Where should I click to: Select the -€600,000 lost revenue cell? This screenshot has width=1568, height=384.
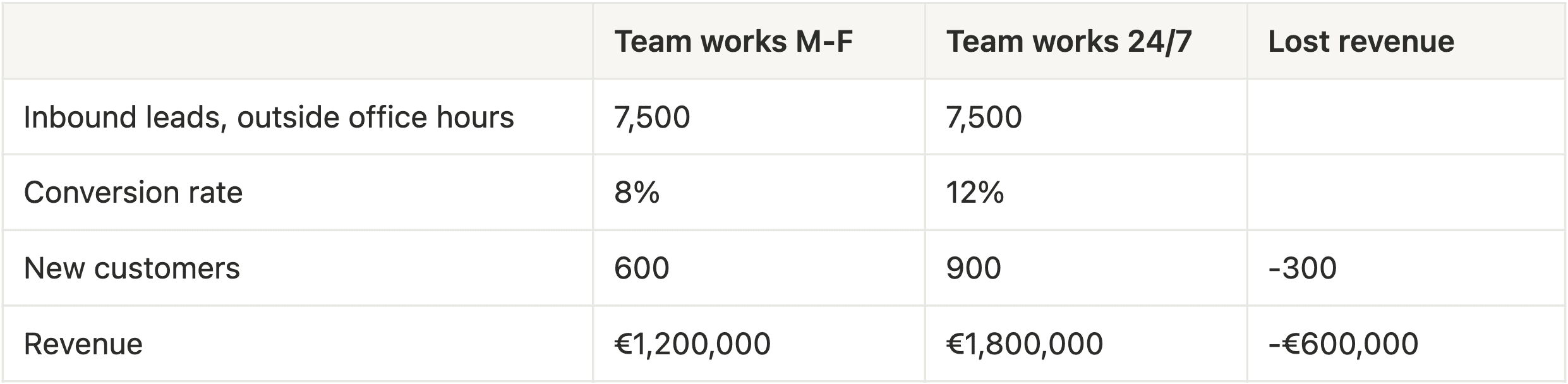[x=1406, y=344]
